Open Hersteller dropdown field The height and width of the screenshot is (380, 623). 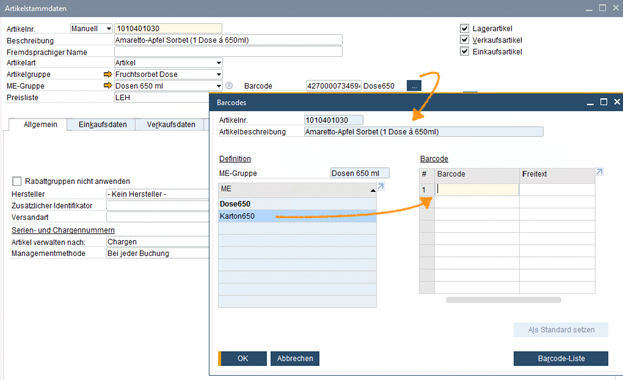coord(158,194)
